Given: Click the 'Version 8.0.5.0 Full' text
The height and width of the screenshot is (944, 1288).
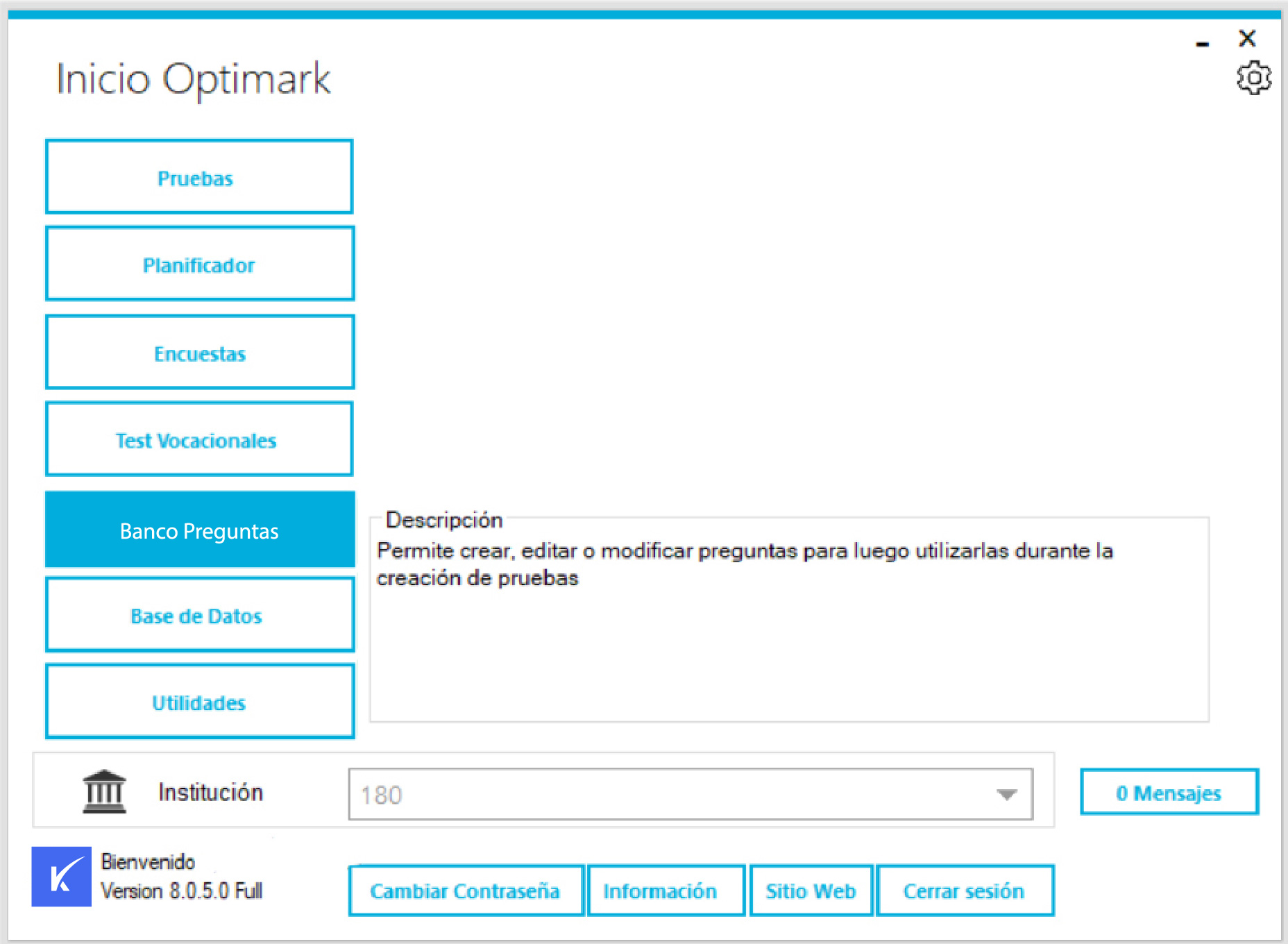Looking at the screenshot, I should (x=182, y=891).
